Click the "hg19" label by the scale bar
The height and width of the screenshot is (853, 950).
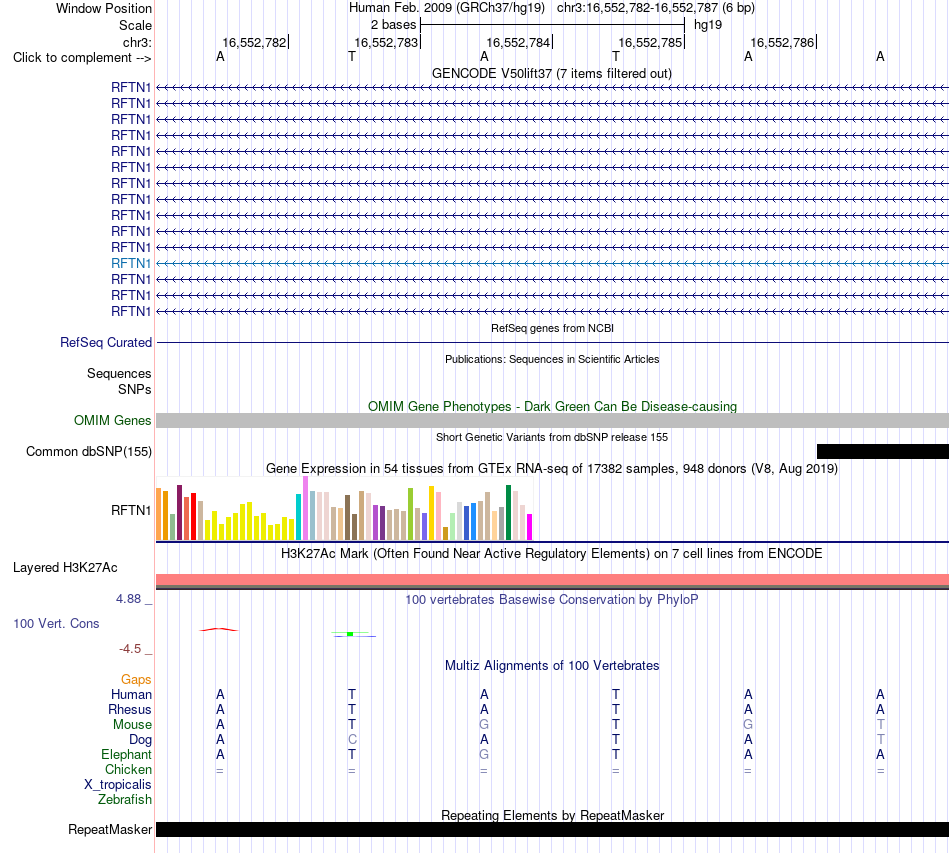708,25
